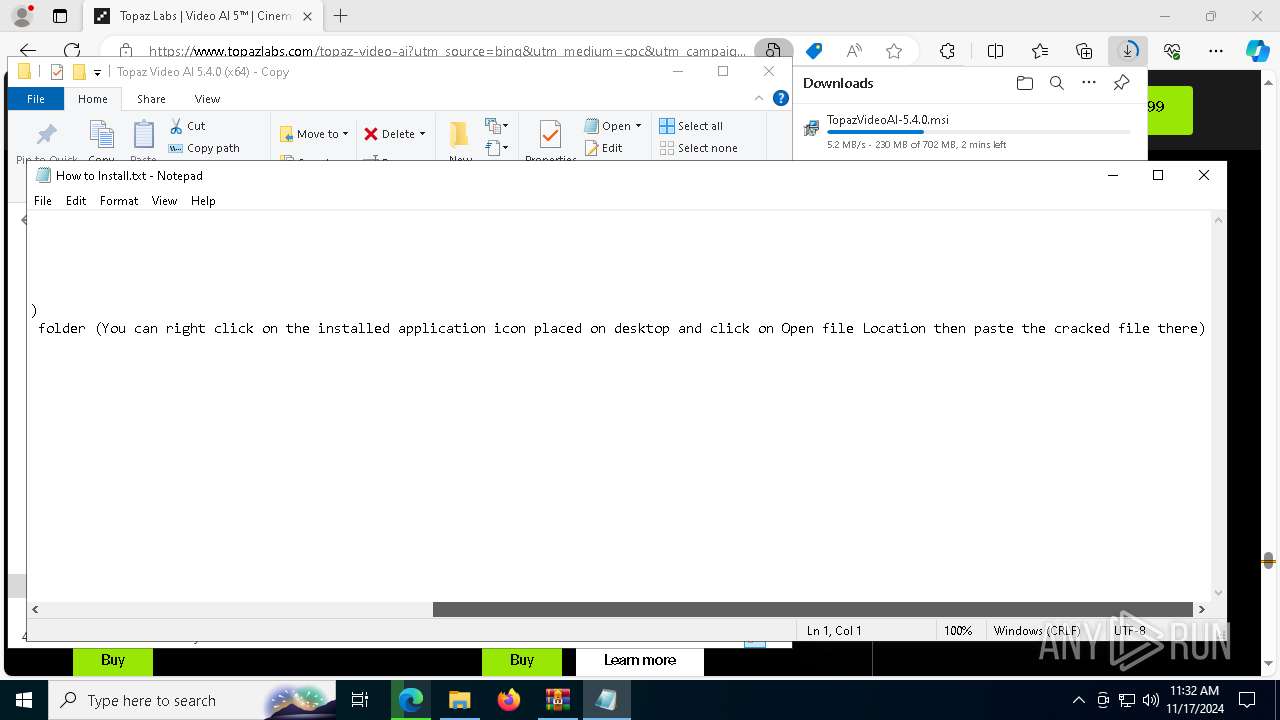Open the Customize Quick Access Toolbar dropdown
Image resolution: width=1280 pixels, height=720 pixels.
[x=97, y=72]
